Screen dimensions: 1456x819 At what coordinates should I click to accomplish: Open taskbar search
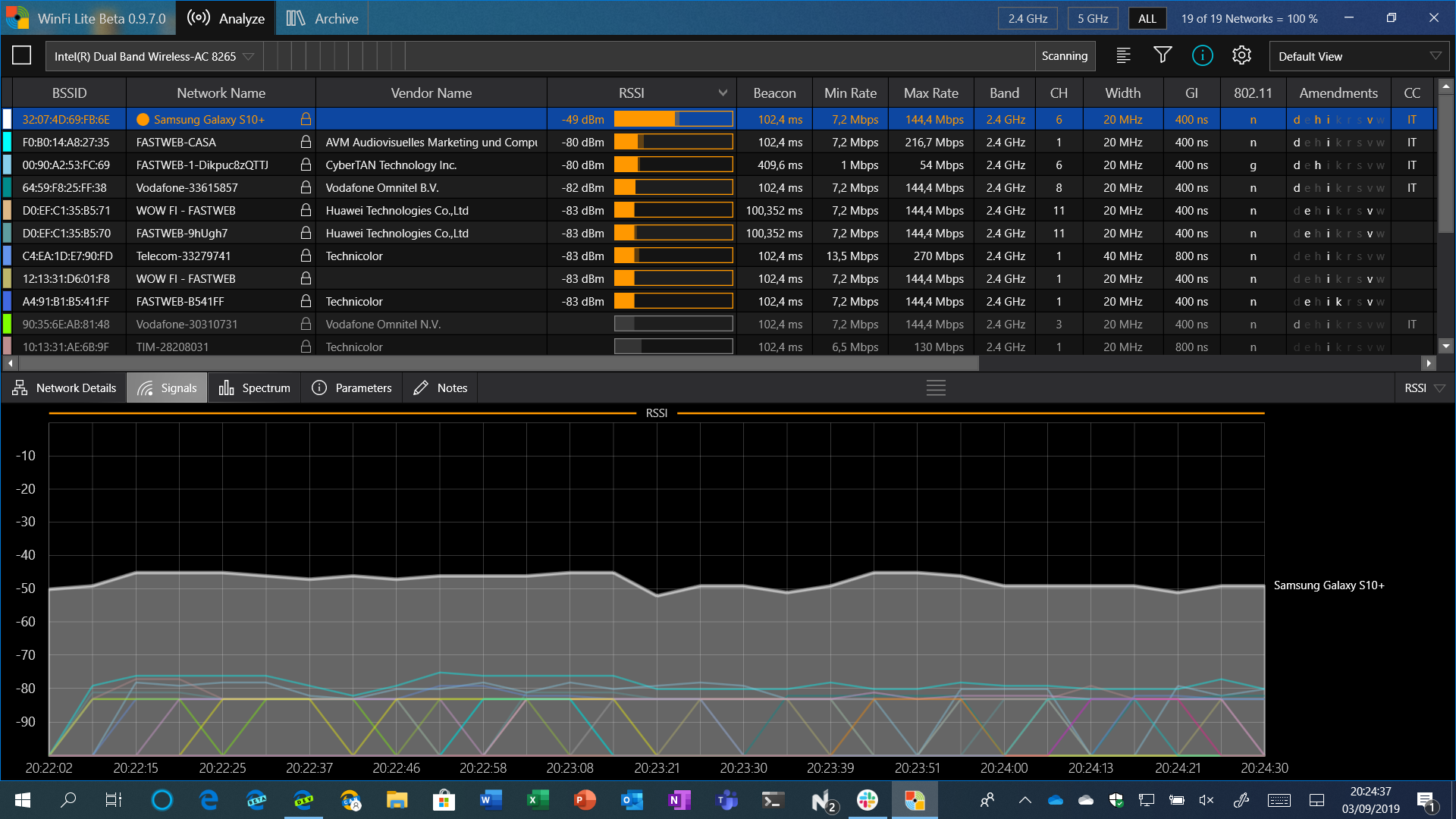(x=68, y=800)
